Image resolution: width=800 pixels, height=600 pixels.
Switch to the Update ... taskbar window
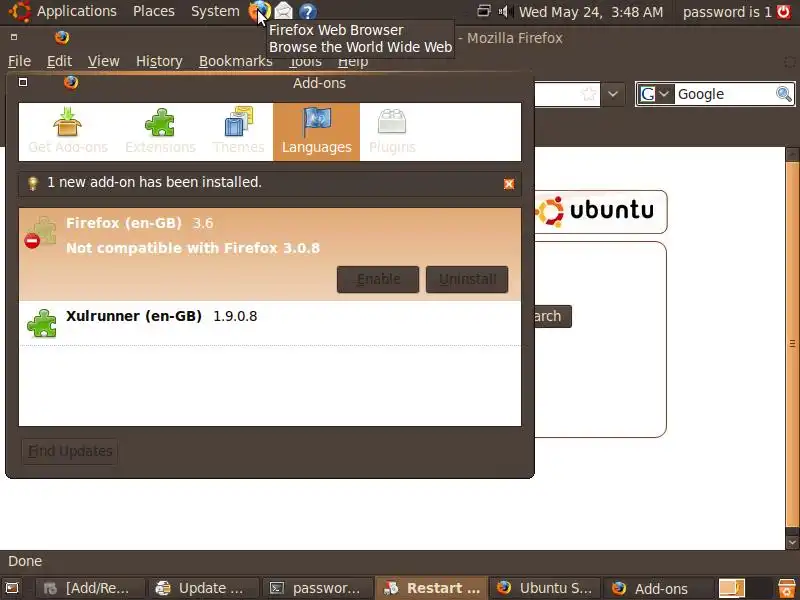tap(203, 588)
